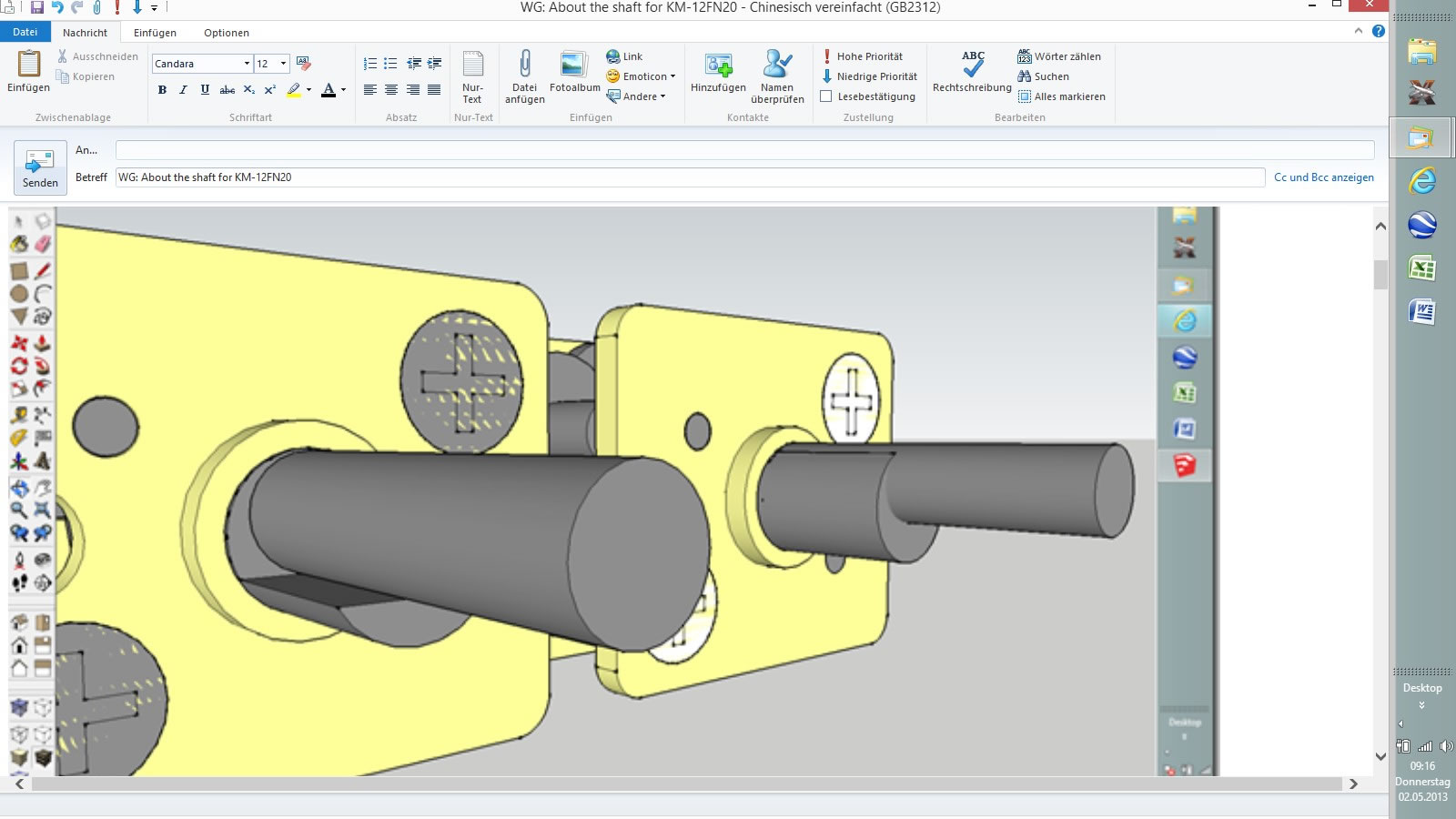Open the Optionen ribbon tab
Screen dimensions: 1456x819
pos(226,33)
